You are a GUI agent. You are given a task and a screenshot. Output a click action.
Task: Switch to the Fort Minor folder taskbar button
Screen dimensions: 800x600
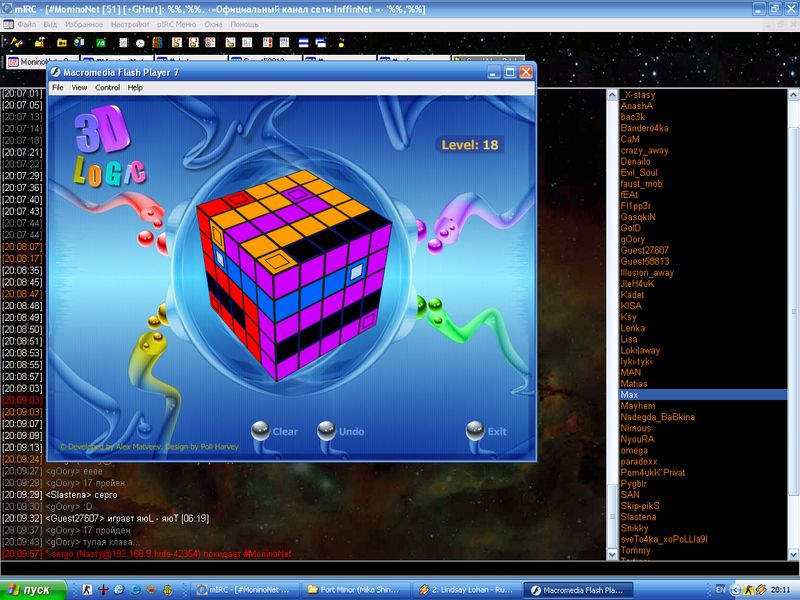356,590
